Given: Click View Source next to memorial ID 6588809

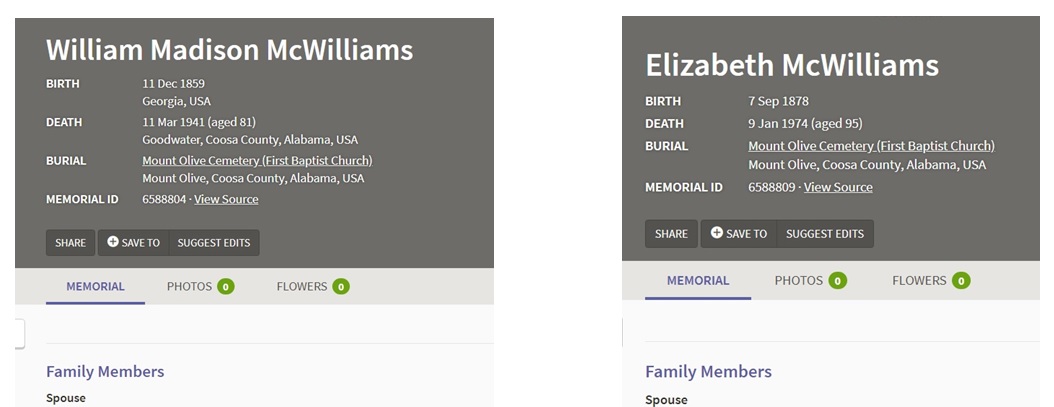Looking at the screenshot, I should (838, 187).
